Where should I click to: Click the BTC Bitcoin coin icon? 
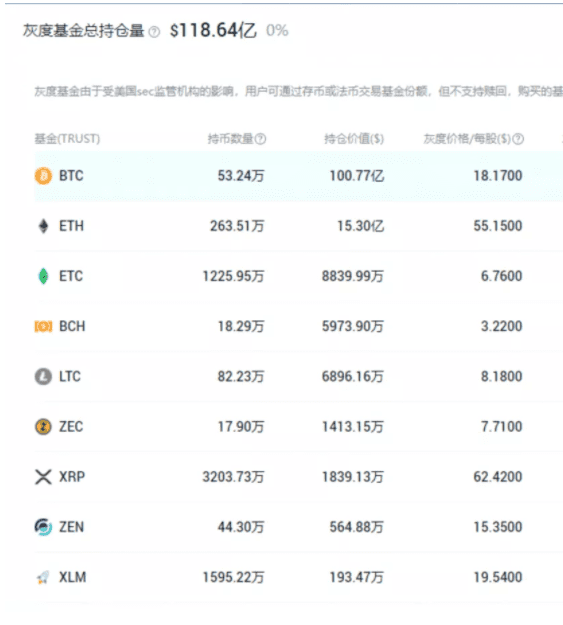(43, 176)
